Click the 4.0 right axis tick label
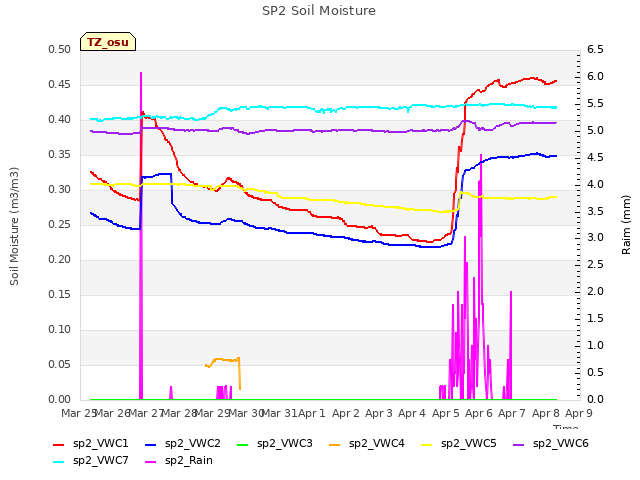 coord(595,184)
